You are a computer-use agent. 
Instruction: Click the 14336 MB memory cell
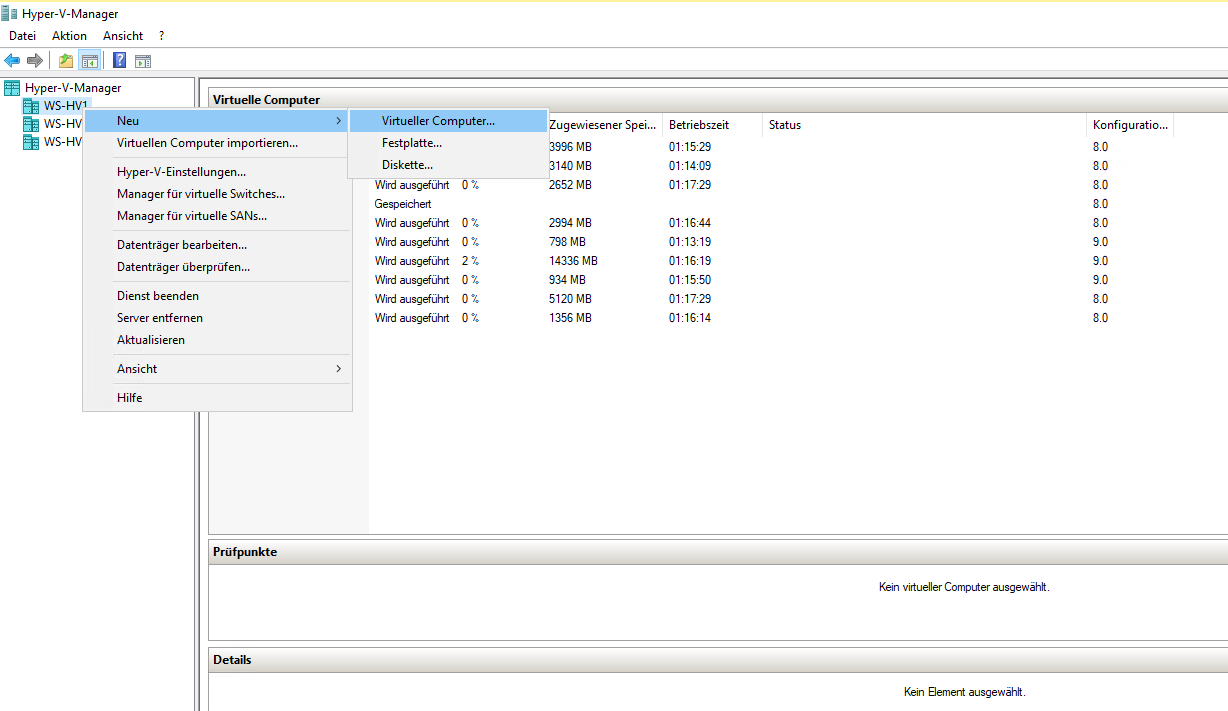(573, 261)
